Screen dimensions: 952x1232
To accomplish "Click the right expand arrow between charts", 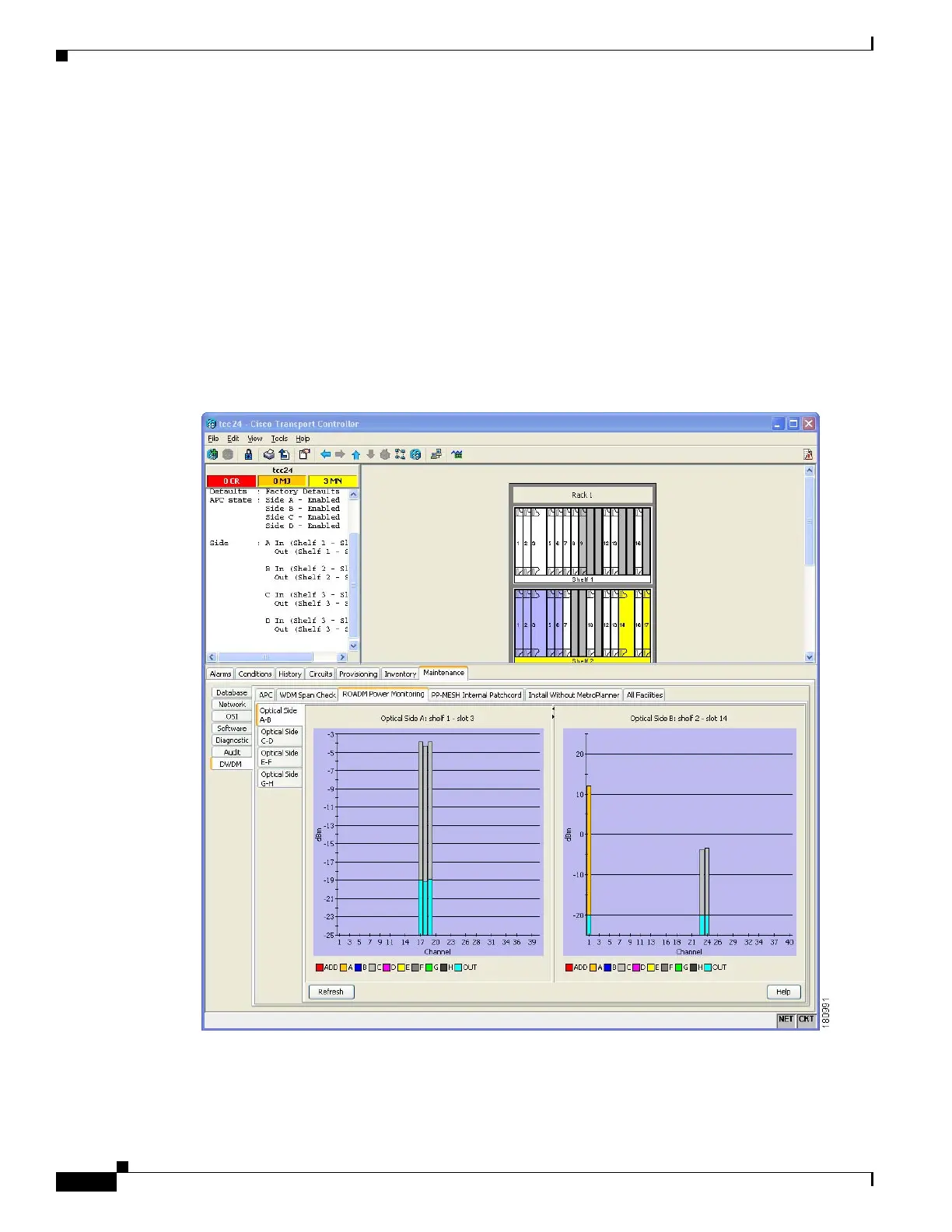I will 553,716.
